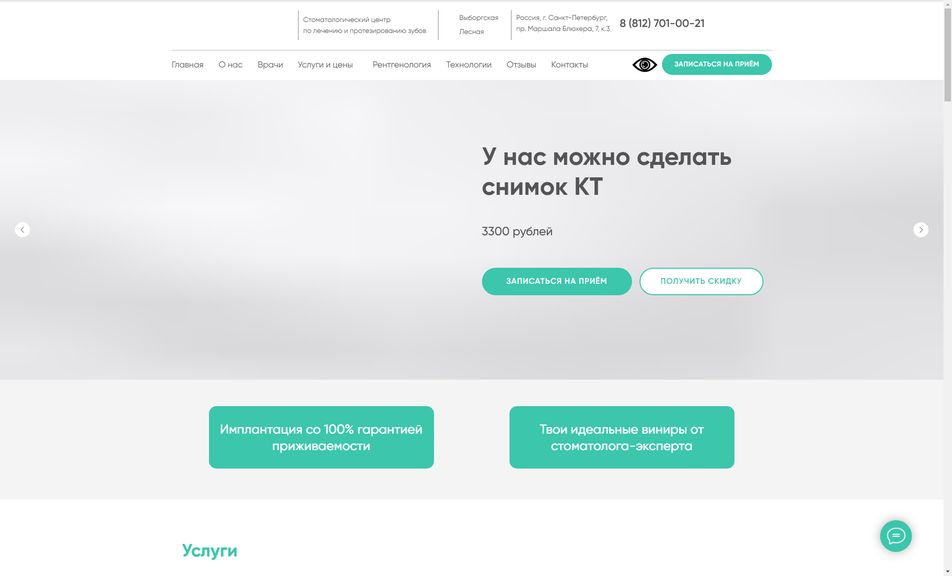Open the О нас page
Viewport: 952px width, 576px height.
pyautogui.click(x=230, y=64)
